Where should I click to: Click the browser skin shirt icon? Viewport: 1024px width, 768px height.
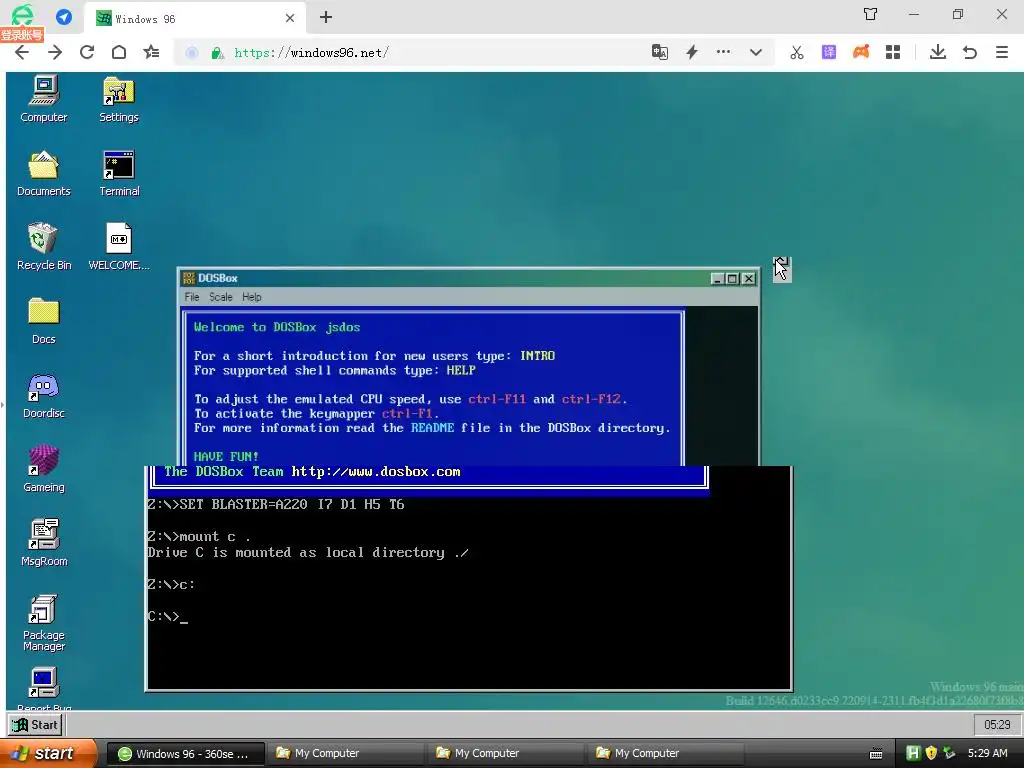[x=871, y=14]
